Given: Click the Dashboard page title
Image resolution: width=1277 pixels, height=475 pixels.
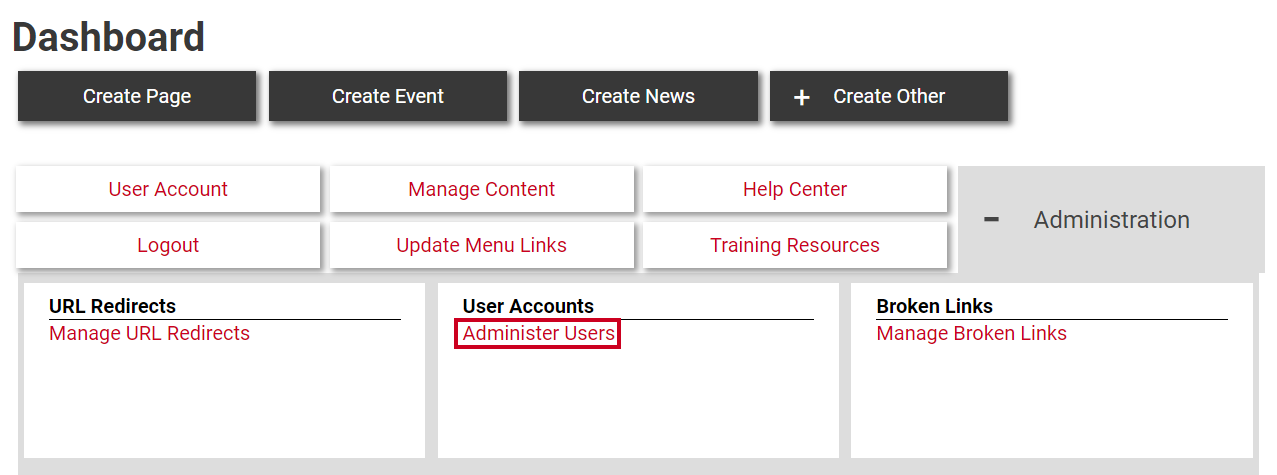Looking at the screenshot, I should coord(109,37).
